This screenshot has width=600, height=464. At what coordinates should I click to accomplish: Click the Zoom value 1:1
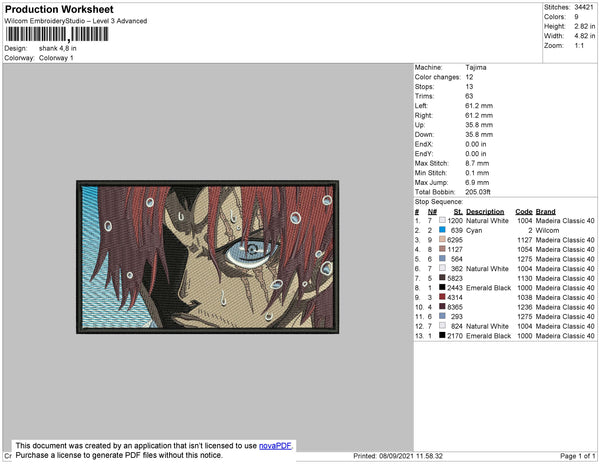[x=579, y=46]
